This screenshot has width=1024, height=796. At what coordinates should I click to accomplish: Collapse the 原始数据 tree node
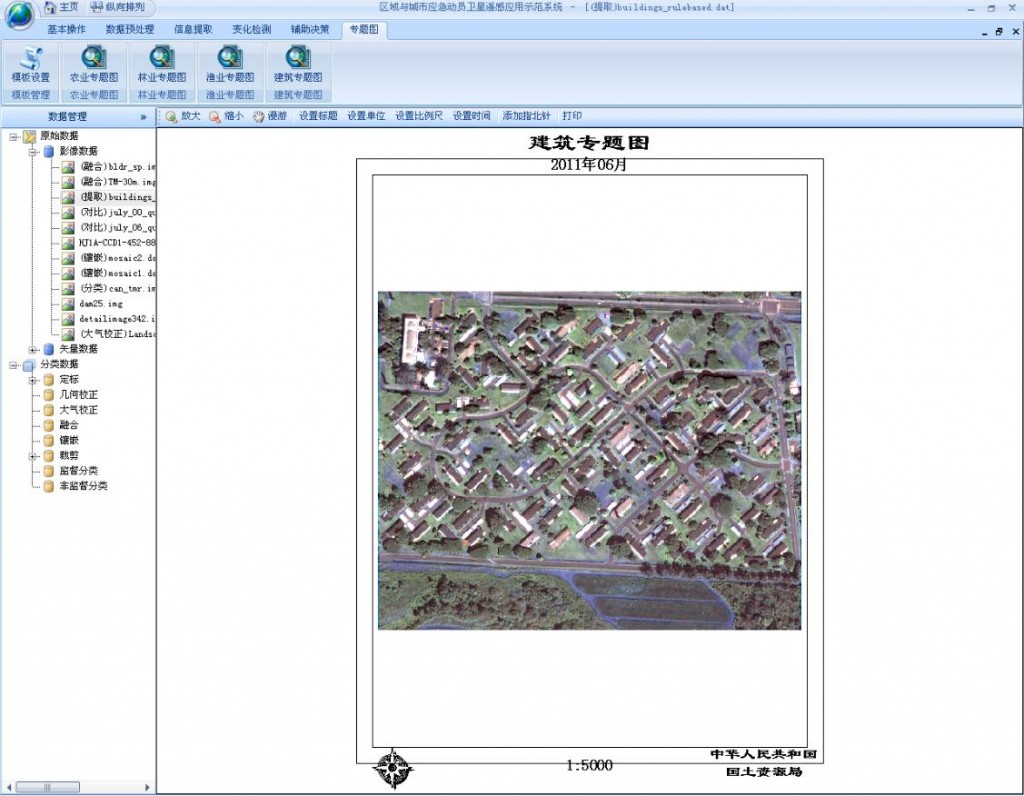click(13, 136)
